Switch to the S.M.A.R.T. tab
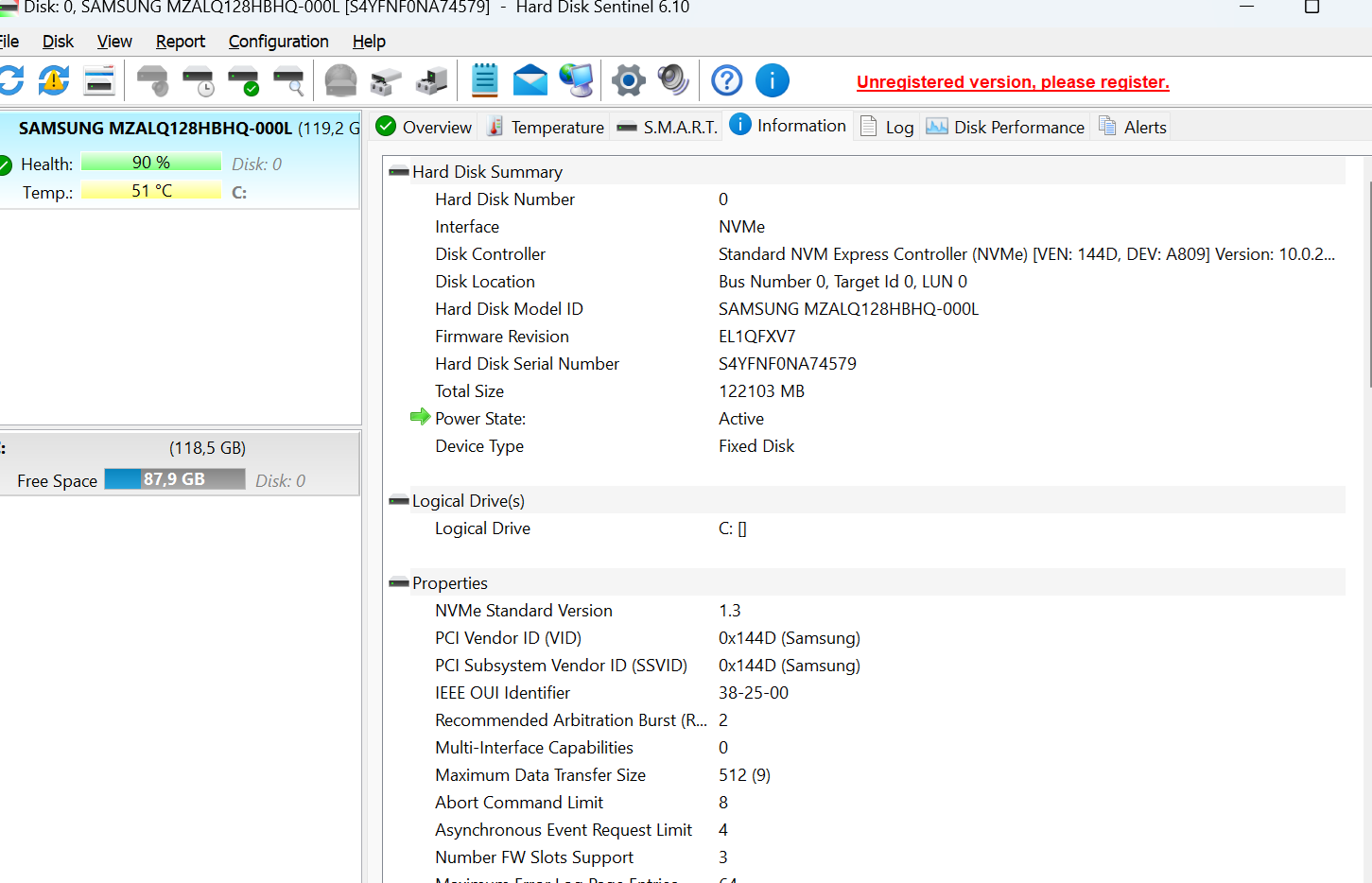The image size is (1372, 883). coord(668,128)
